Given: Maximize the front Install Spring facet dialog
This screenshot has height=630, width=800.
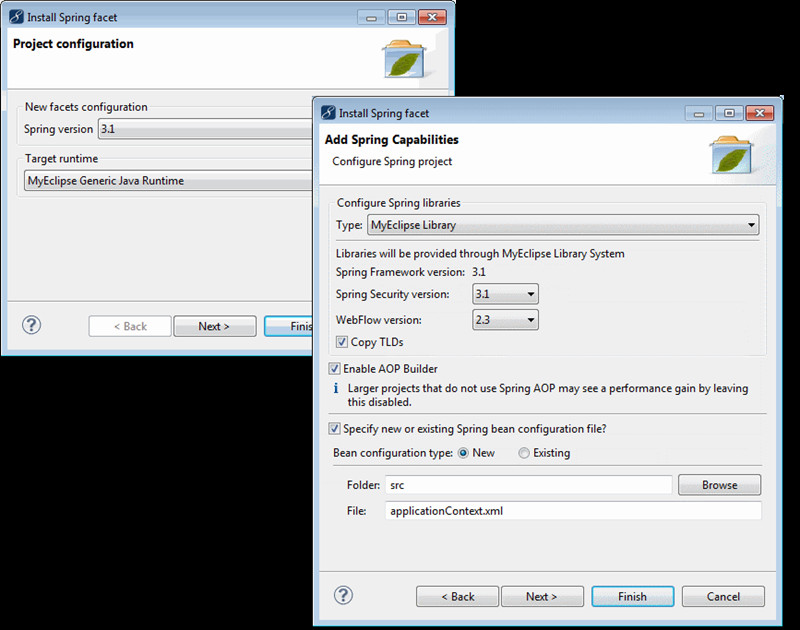Looking at the screenshot, I should (x=729, y=113).
